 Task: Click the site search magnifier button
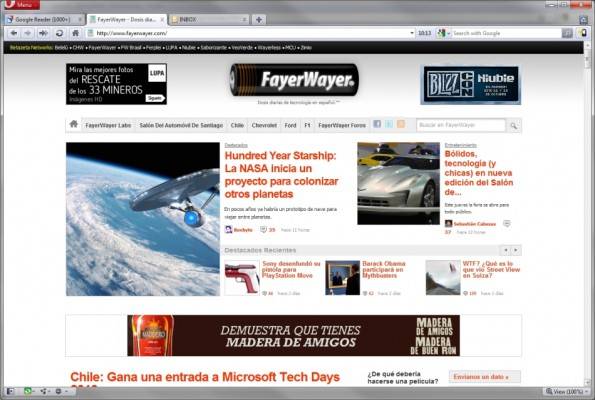point(513,126)
